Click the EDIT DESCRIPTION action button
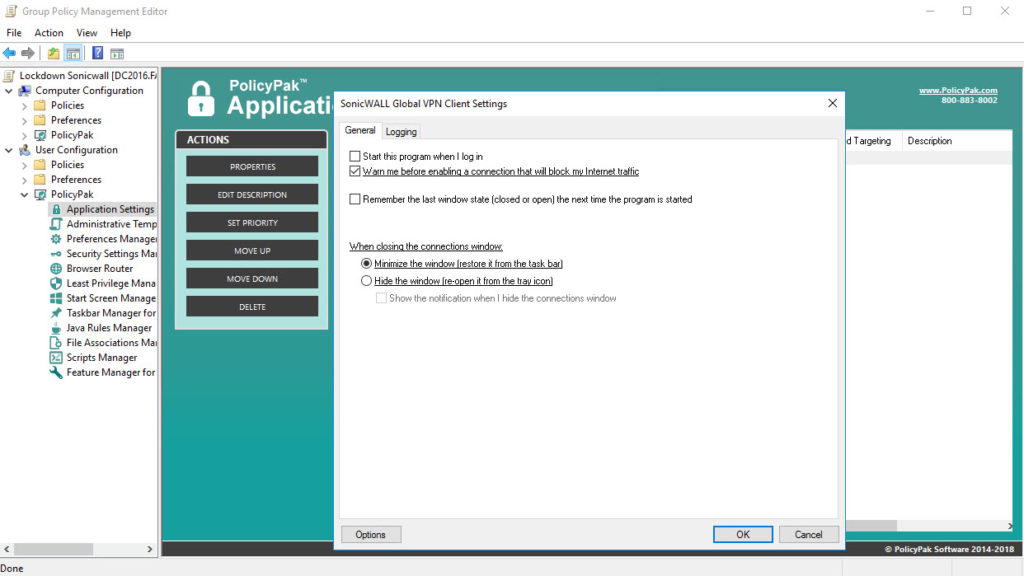The image size is (1024, 576). [252, 195]
